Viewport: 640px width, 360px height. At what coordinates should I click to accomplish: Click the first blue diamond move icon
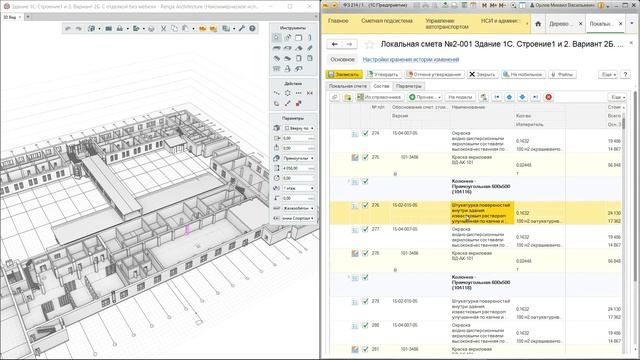tap(509, 97)
